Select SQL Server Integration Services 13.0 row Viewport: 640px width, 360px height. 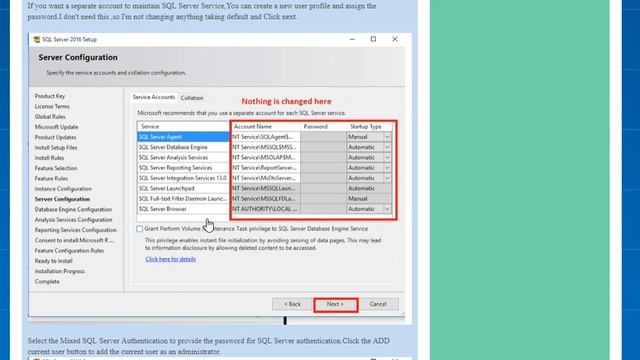tap(183, 178)
